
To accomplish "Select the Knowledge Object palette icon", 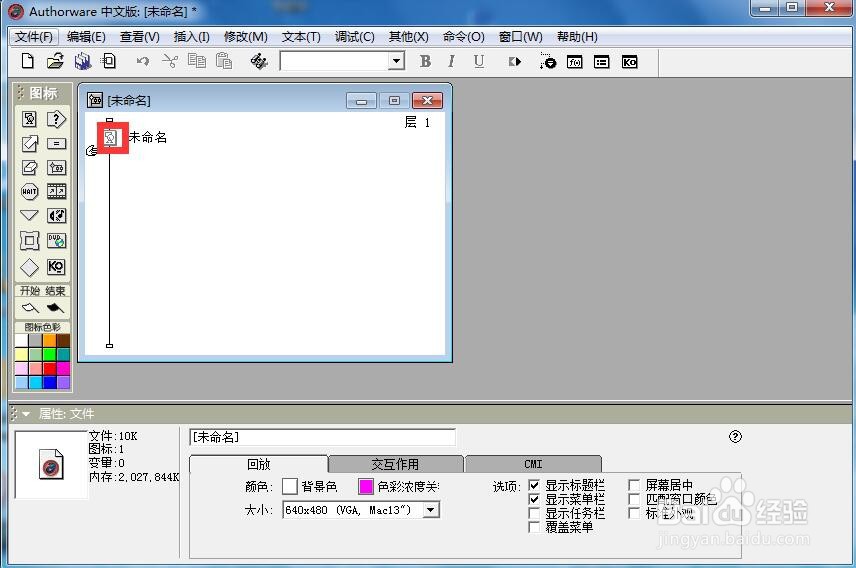I will tap(56, 267).
